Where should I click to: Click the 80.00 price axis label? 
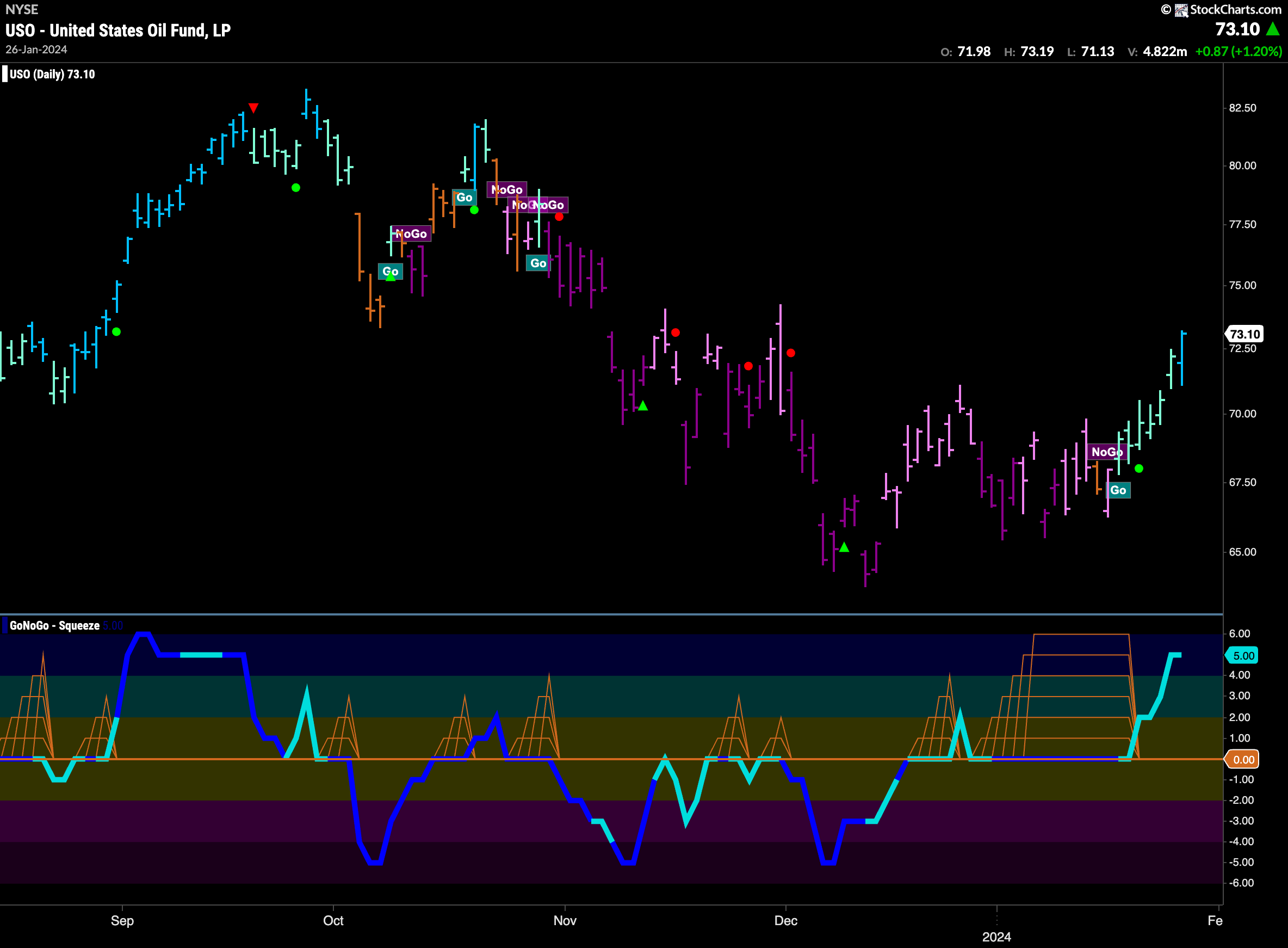pos(1242,165)
